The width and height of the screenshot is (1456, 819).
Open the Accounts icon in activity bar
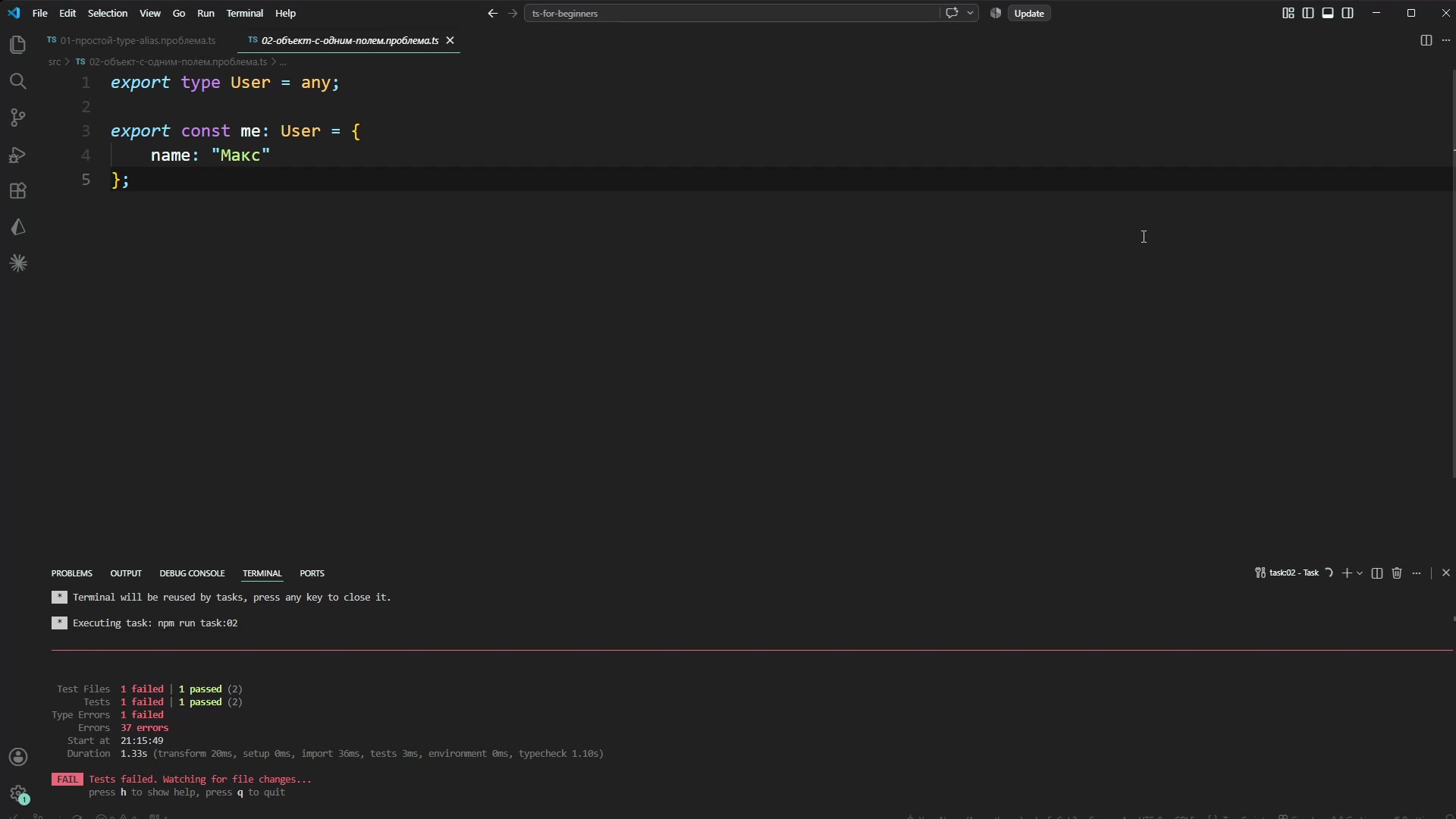[18, 757]
